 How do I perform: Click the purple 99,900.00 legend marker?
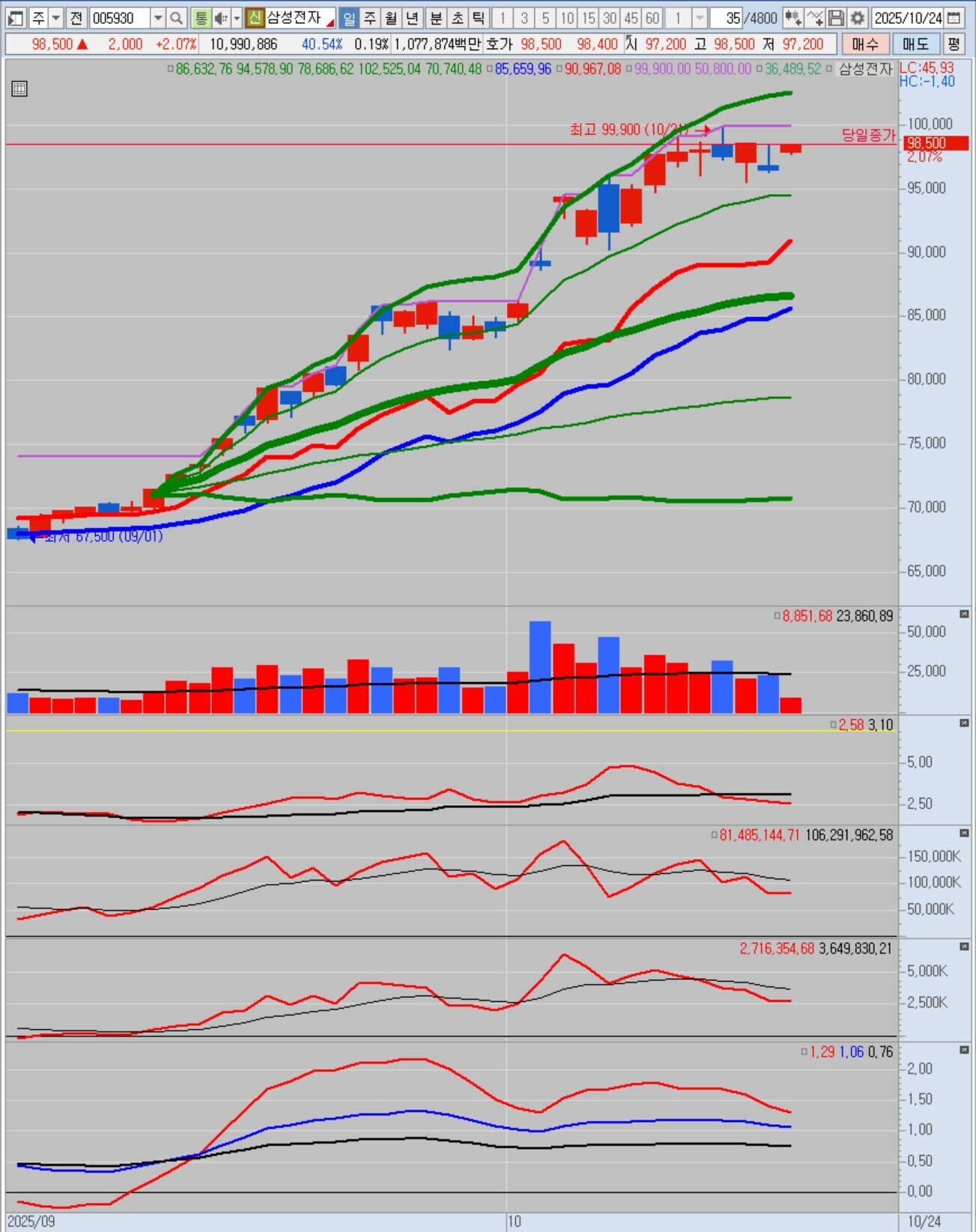[629, 69]
